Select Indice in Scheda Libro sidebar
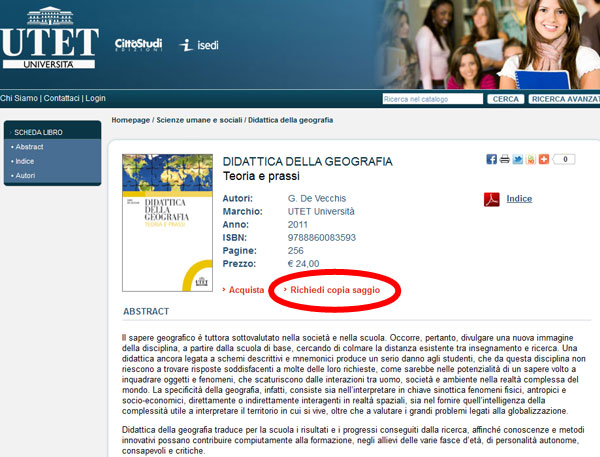Screen dimensions: 600x457 click(24, 161)
